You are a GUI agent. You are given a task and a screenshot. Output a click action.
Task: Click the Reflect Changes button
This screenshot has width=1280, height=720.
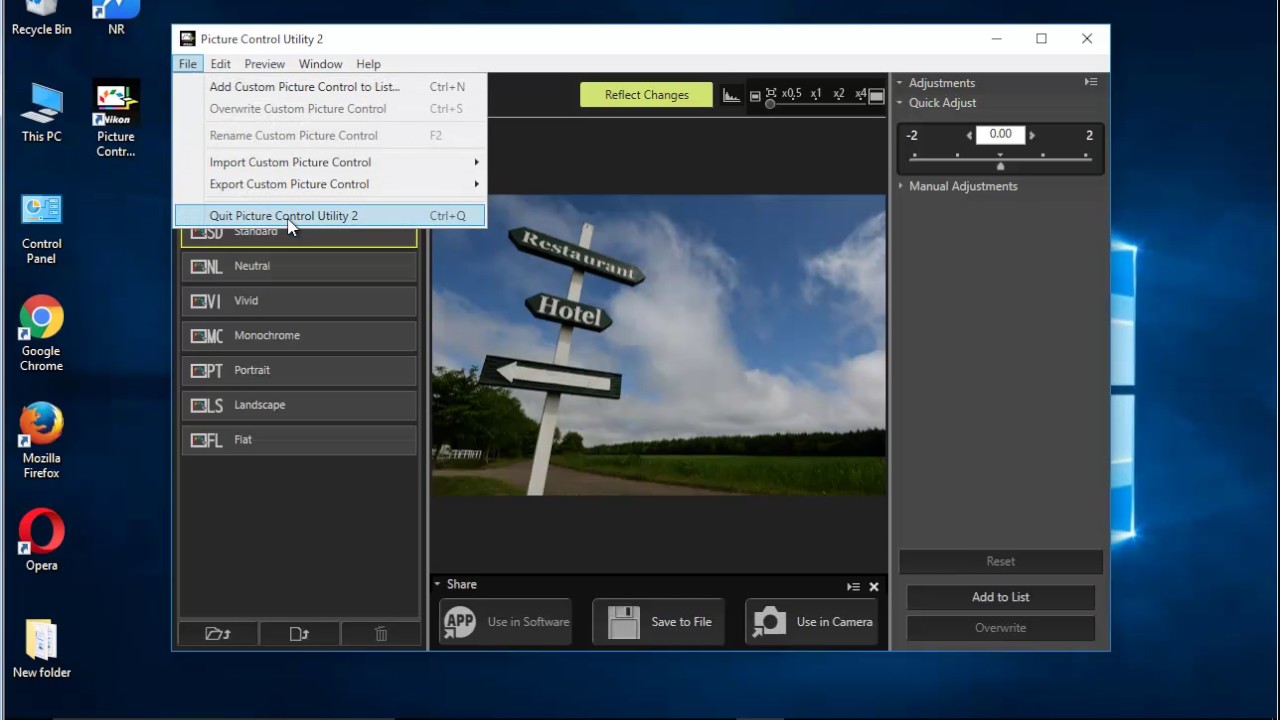(x=646, y=95)
